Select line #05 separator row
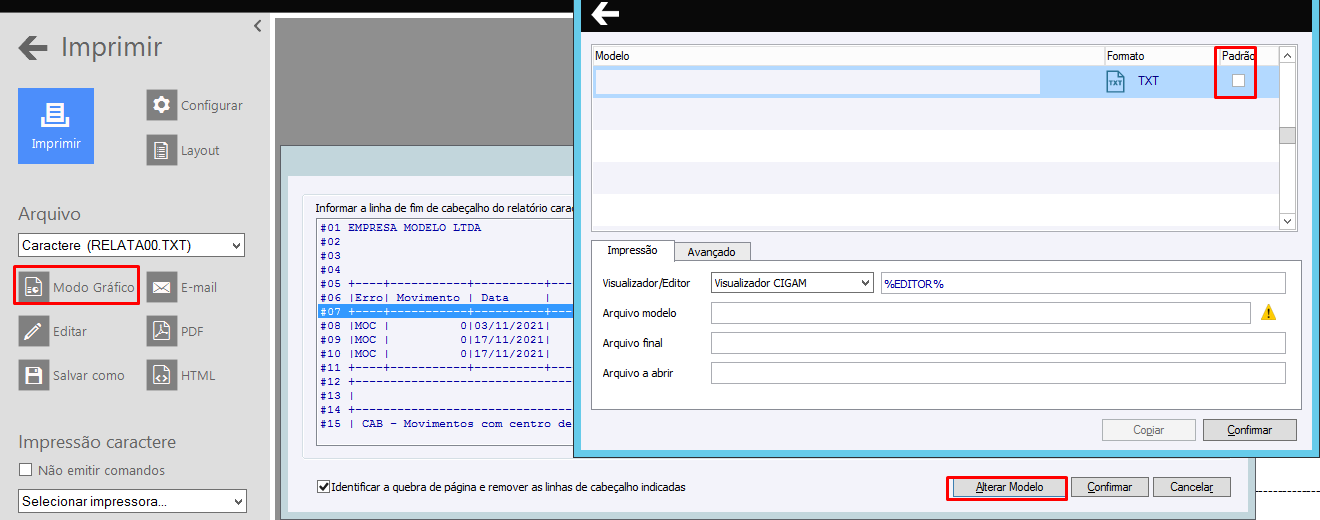This screenshot has height=520, width=1320. point(443,283)
